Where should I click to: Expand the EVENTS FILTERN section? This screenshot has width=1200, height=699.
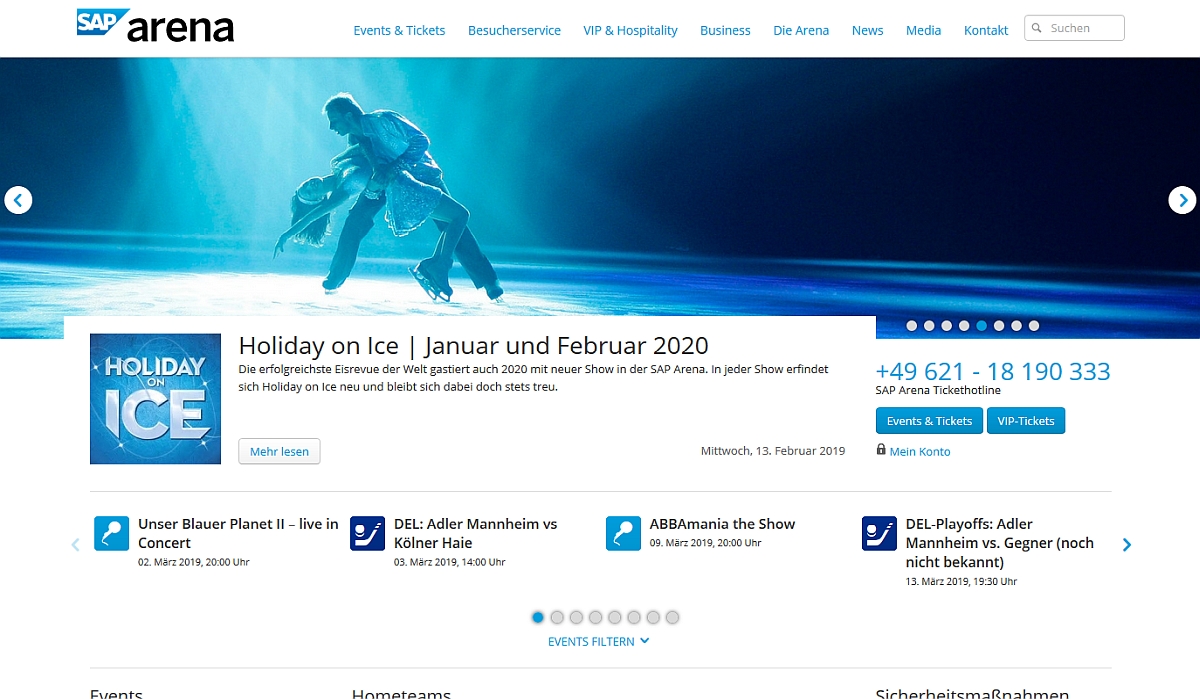[x=599, y=641]
